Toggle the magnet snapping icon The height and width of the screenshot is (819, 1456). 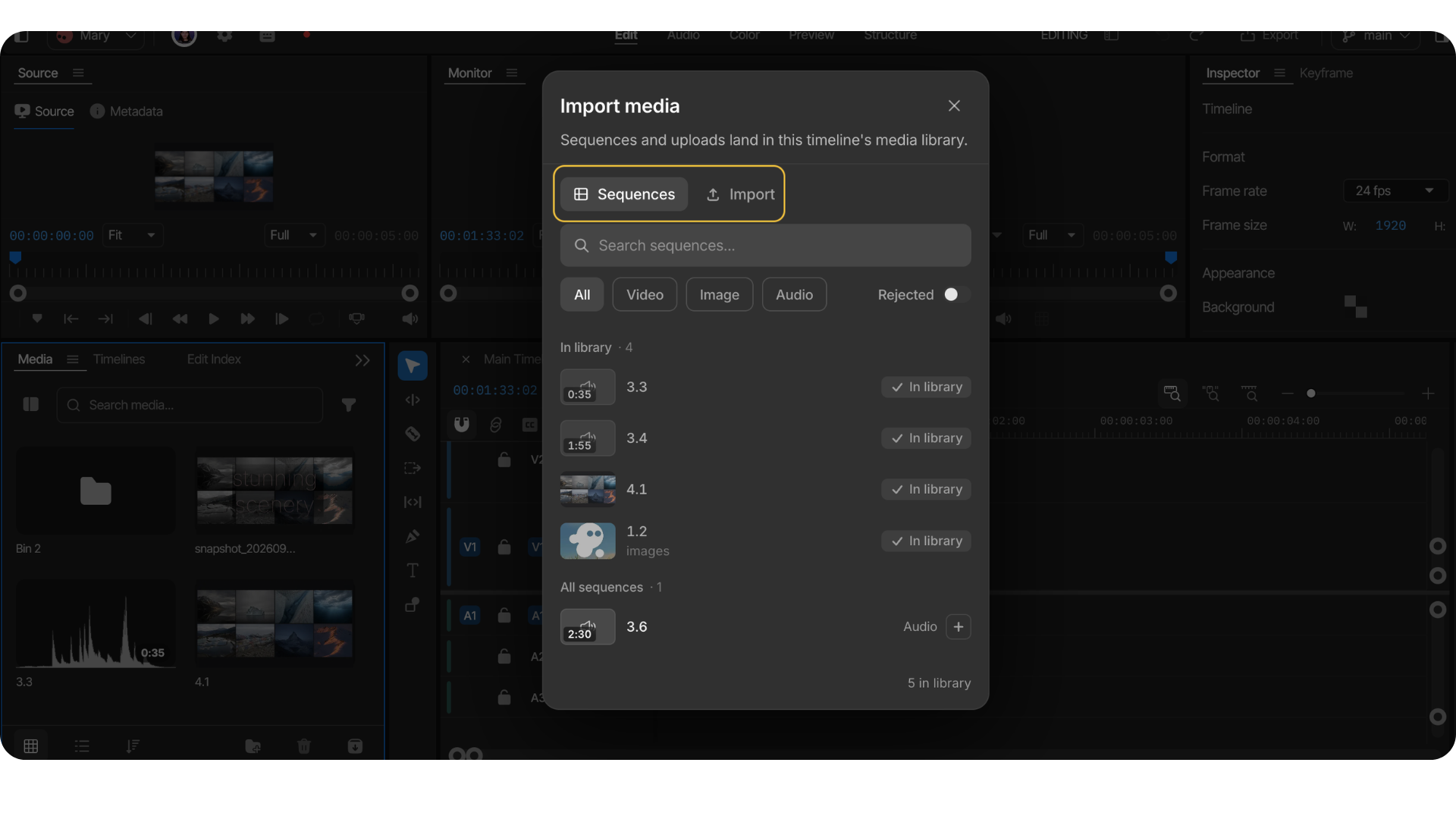462,425
